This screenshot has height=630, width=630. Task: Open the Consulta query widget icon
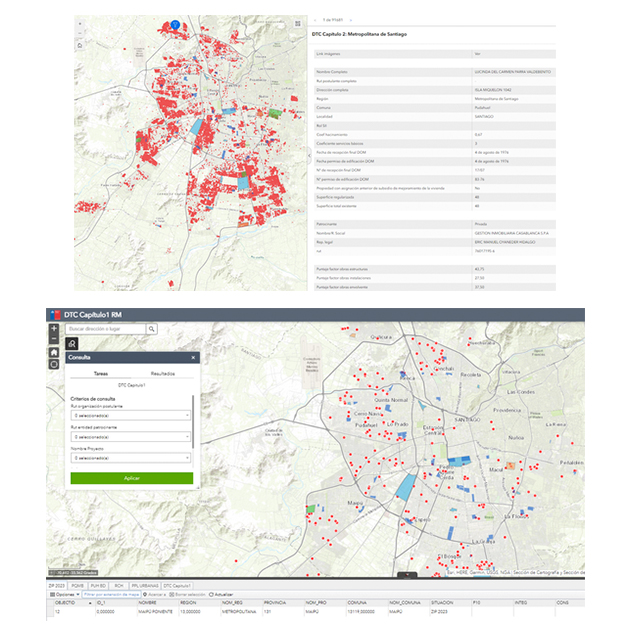73,343
